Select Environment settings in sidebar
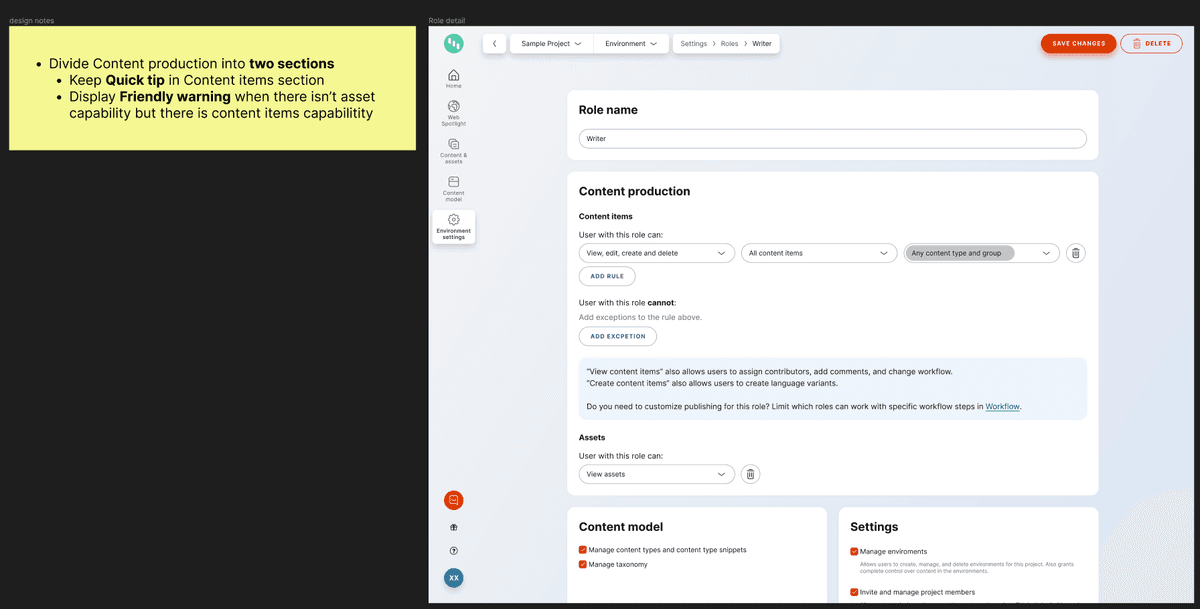The width and height of the screenshot is (1200, 609). [454, 226]
